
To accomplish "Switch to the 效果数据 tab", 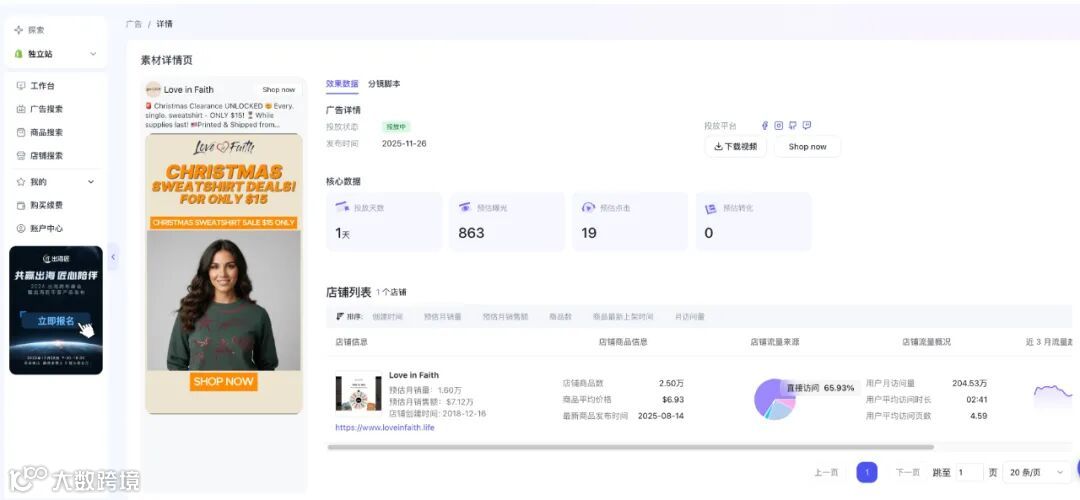I will click(342, 84).
